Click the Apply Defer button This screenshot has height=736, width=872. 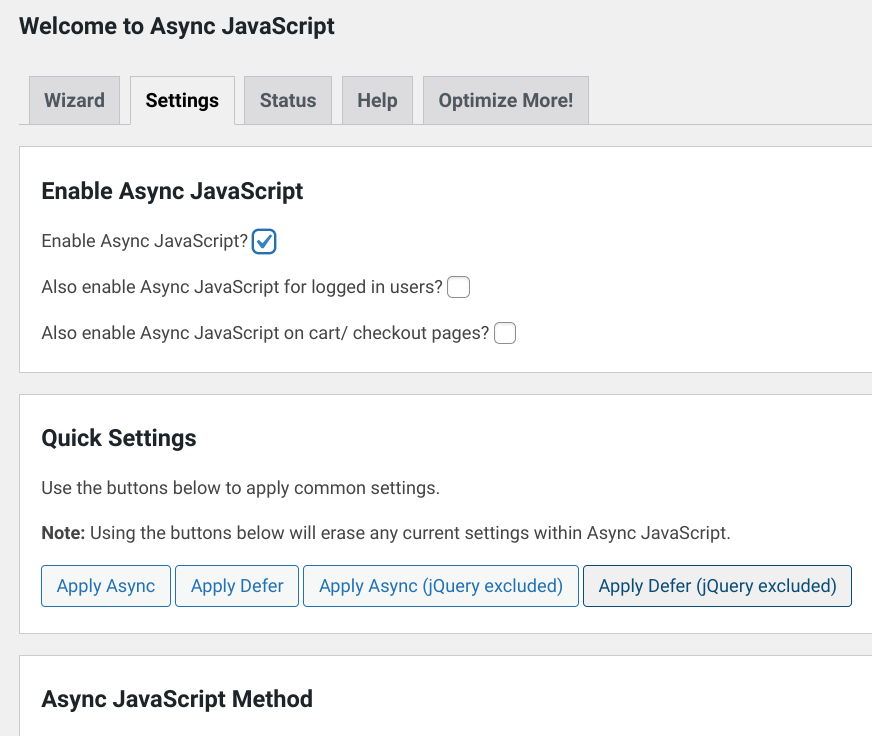[237, 586]
